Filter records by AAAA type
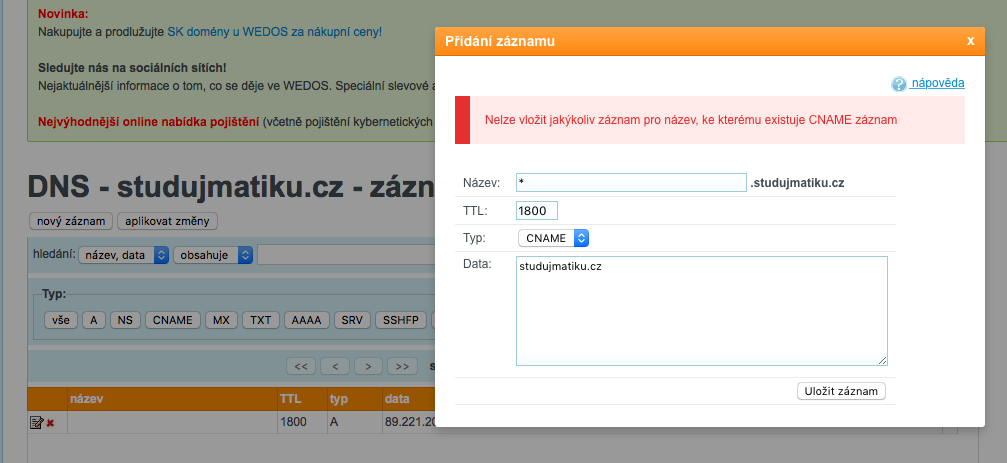 pos(307,320)
